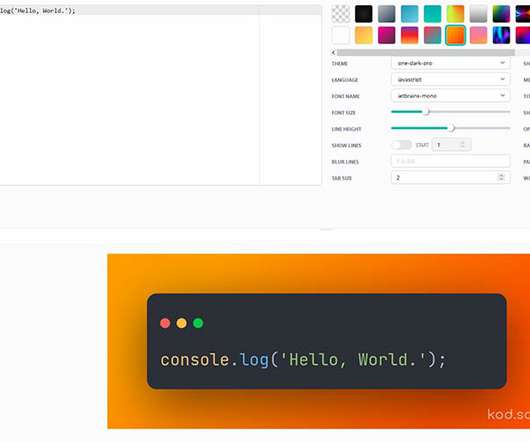Click the LINE HEIGHT label

346,129
